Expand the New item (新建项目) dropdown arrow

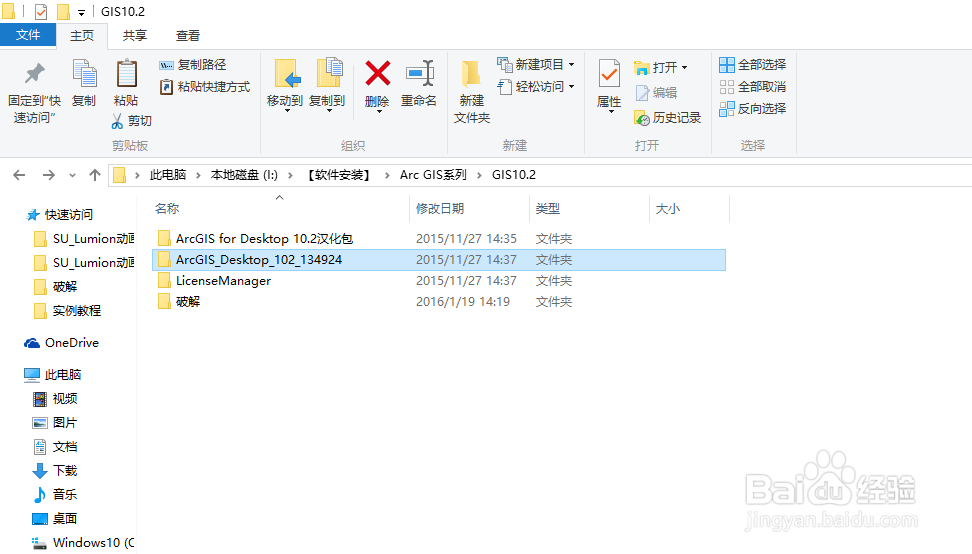572,64
